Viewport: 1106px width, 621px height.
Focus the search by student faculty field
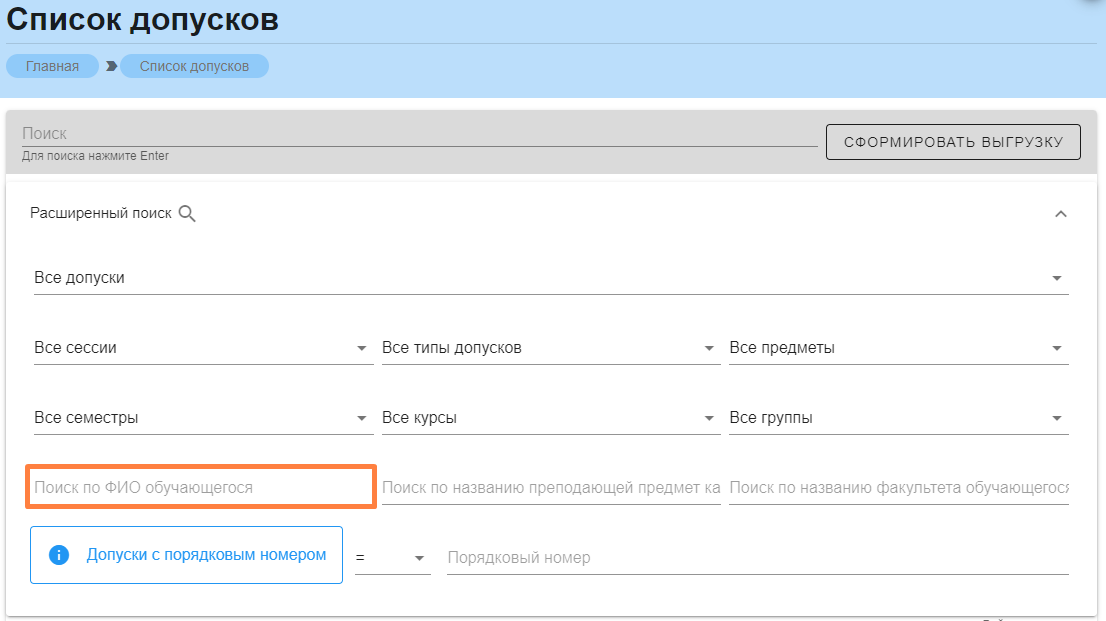tap(897, 488)
